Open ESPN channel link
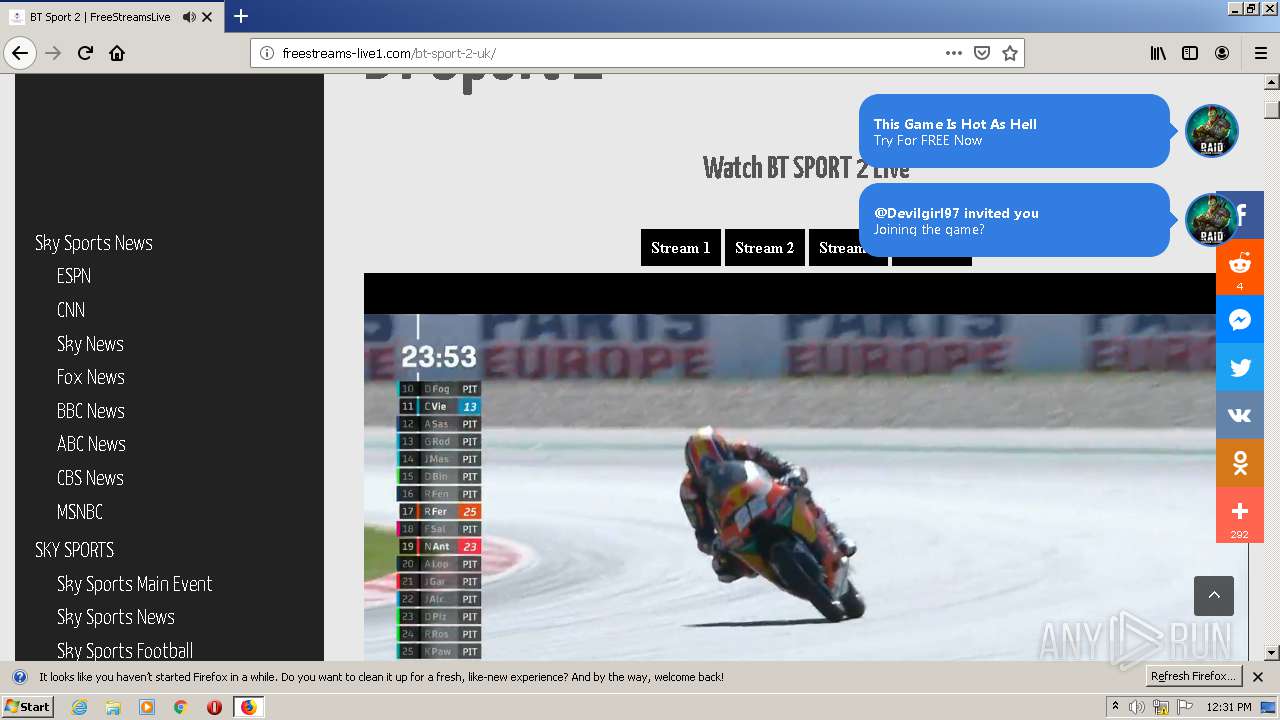 click(74, 276)
